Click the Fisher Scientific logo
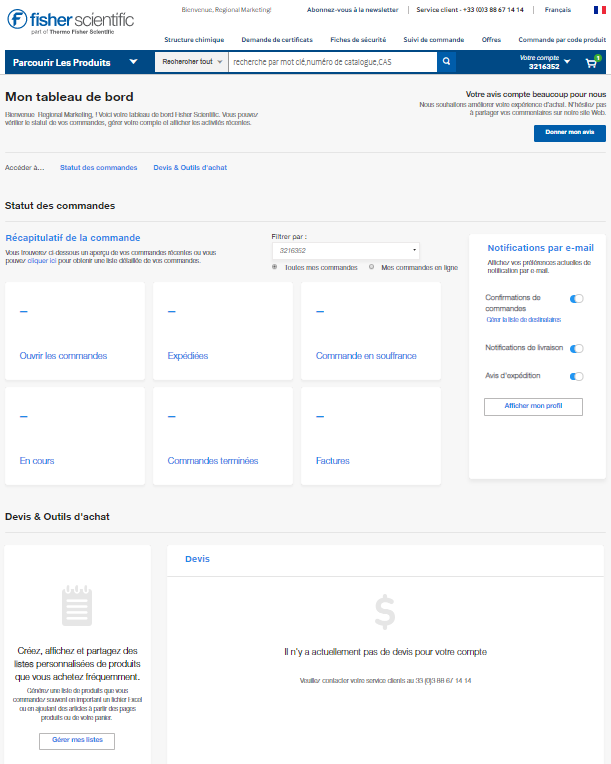Image resolution: width=611 pixels, height=764 pixels. click(x=68, y=22)
